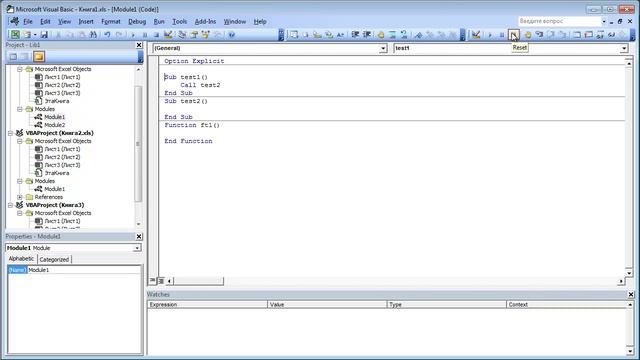
Task: Run macro from the Standard toolbar
Action: [x=133, y=35]
